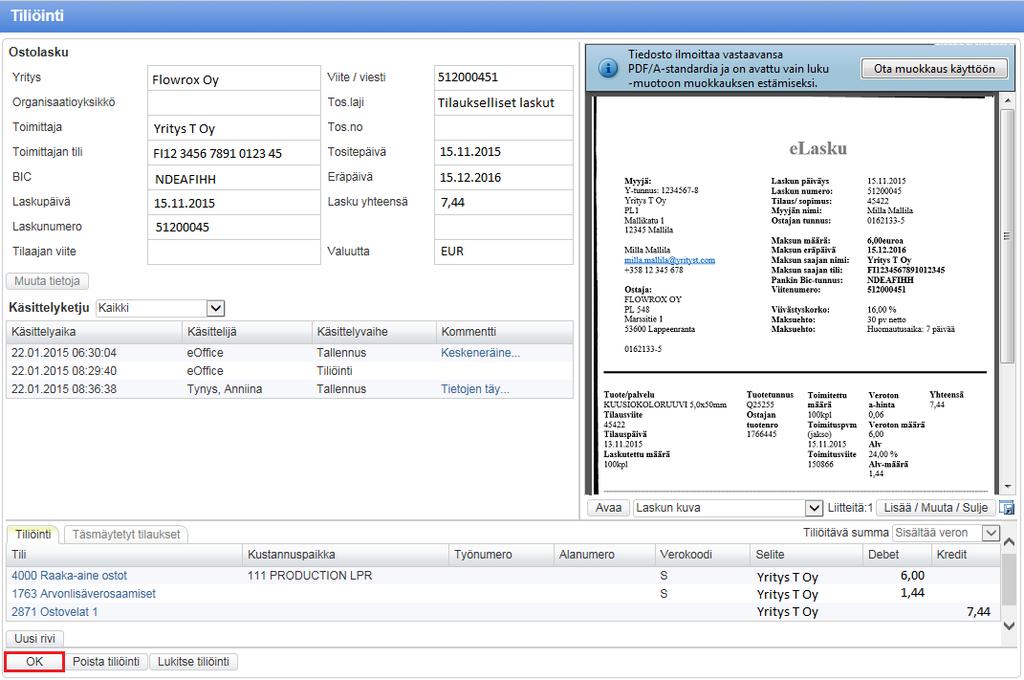Click the Verokoodi column header

[x=702, y=555]
